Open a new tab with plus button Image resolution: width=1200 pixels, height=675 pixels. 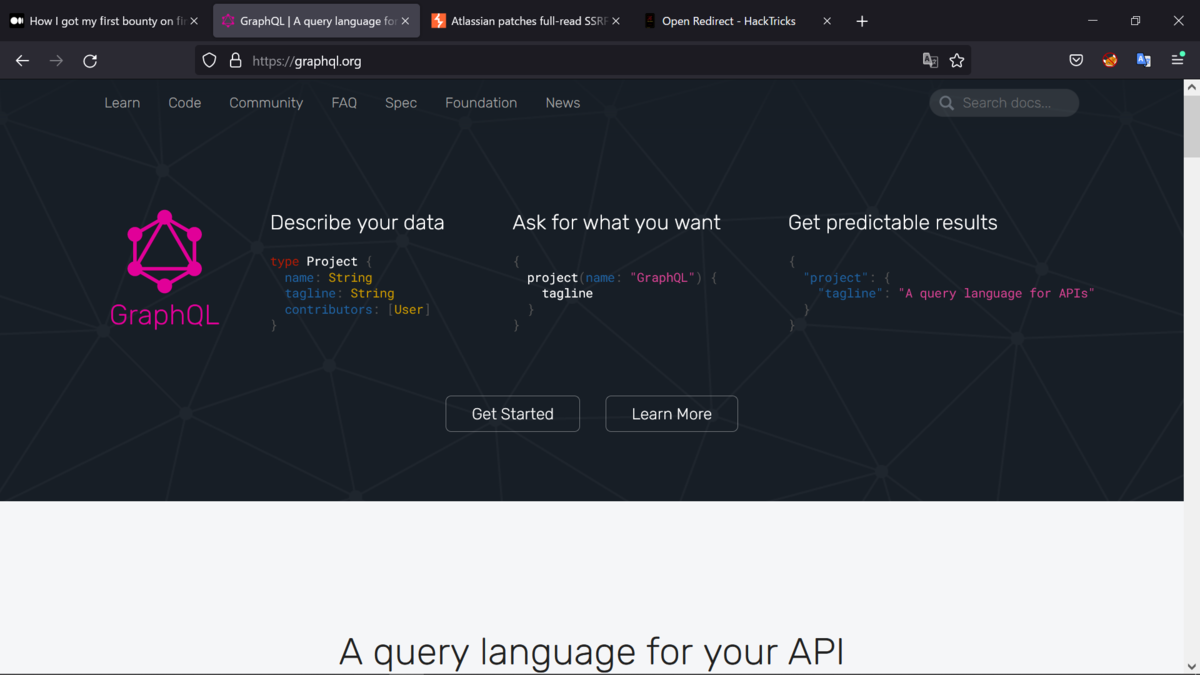click(862, 21)
